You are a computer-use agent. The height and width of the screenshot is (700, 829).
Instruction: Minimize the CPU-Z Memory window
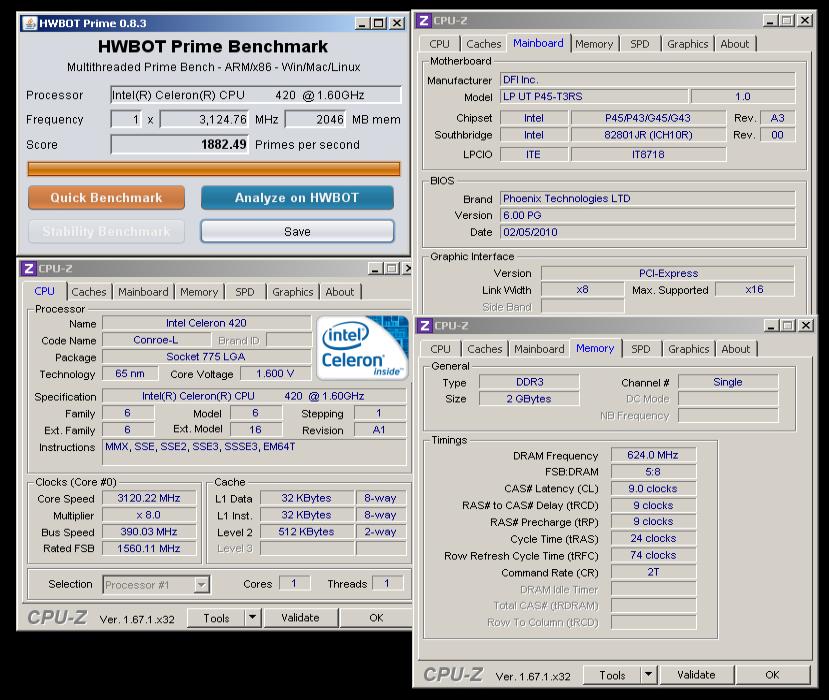pos(771,326)
